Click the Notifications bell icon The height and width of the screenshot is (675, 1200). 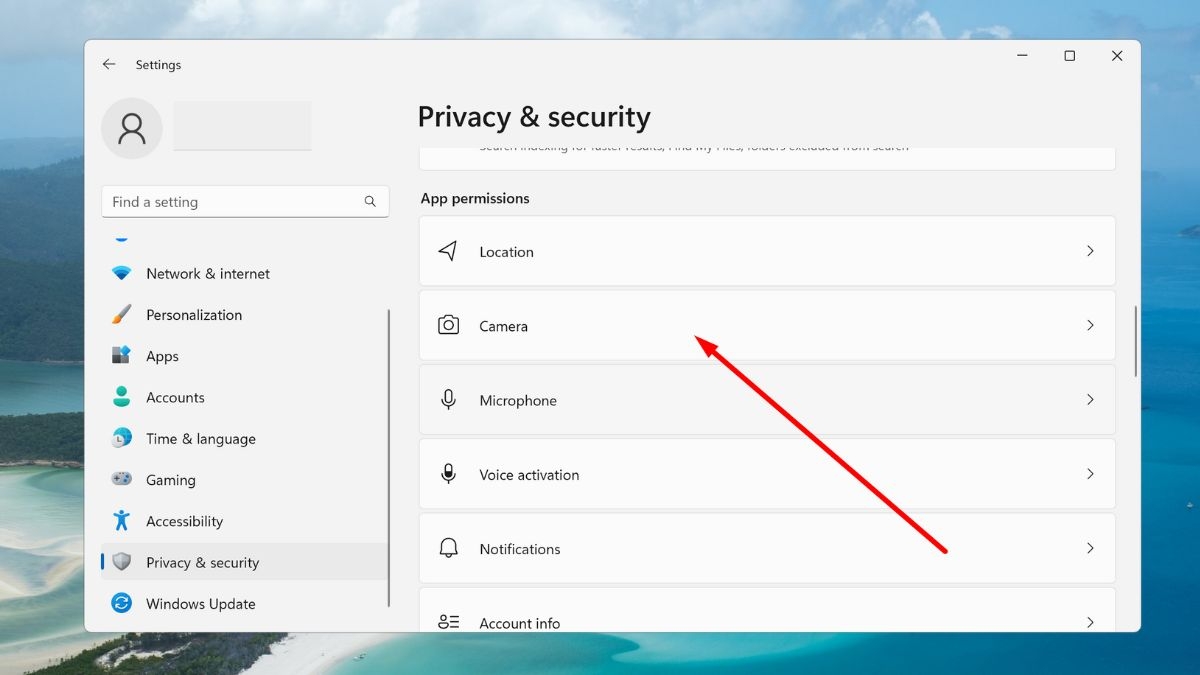448,548
